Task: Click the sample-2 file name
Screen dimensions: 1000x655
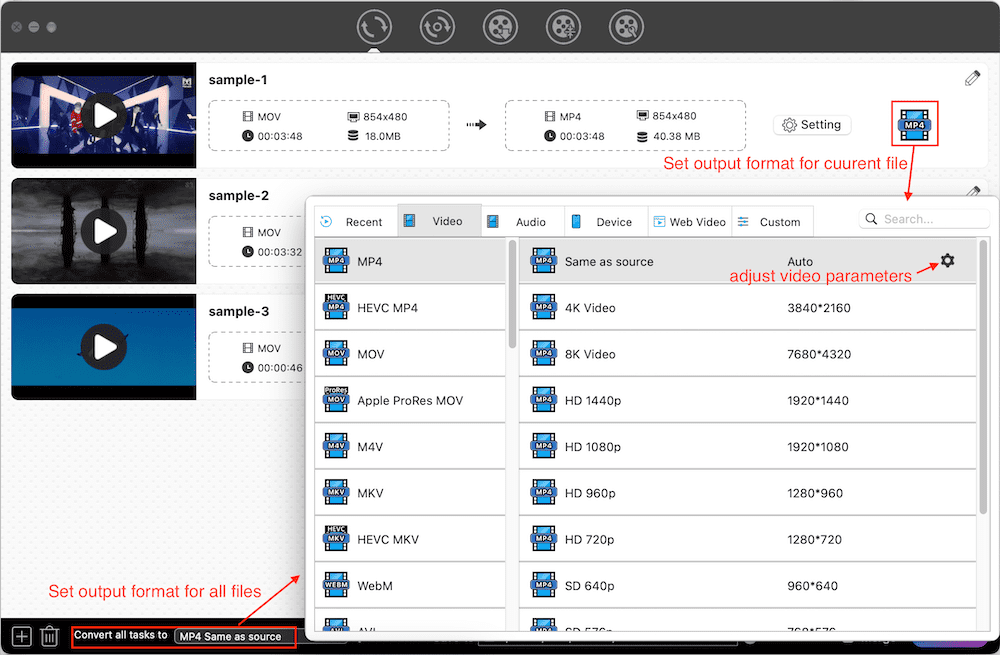Action: click(239, 195)
